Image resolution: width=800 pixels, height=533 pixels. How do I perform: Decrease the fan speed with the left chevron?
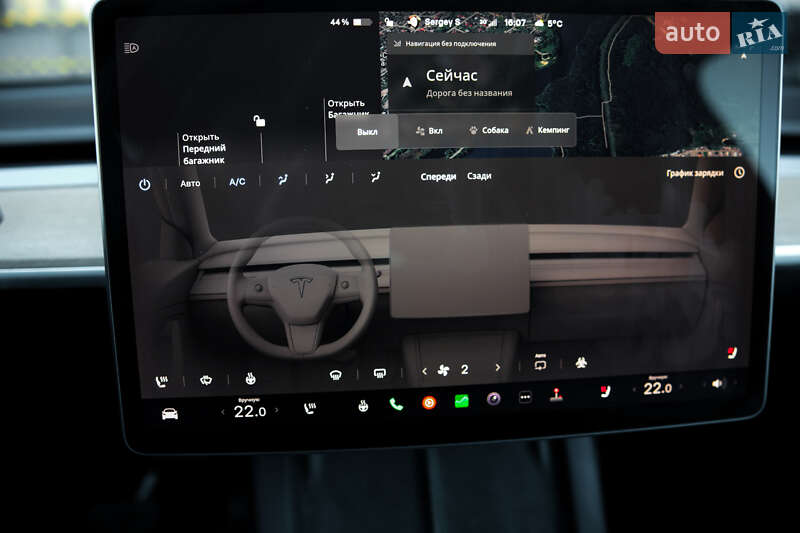click(x=424, y=371)
